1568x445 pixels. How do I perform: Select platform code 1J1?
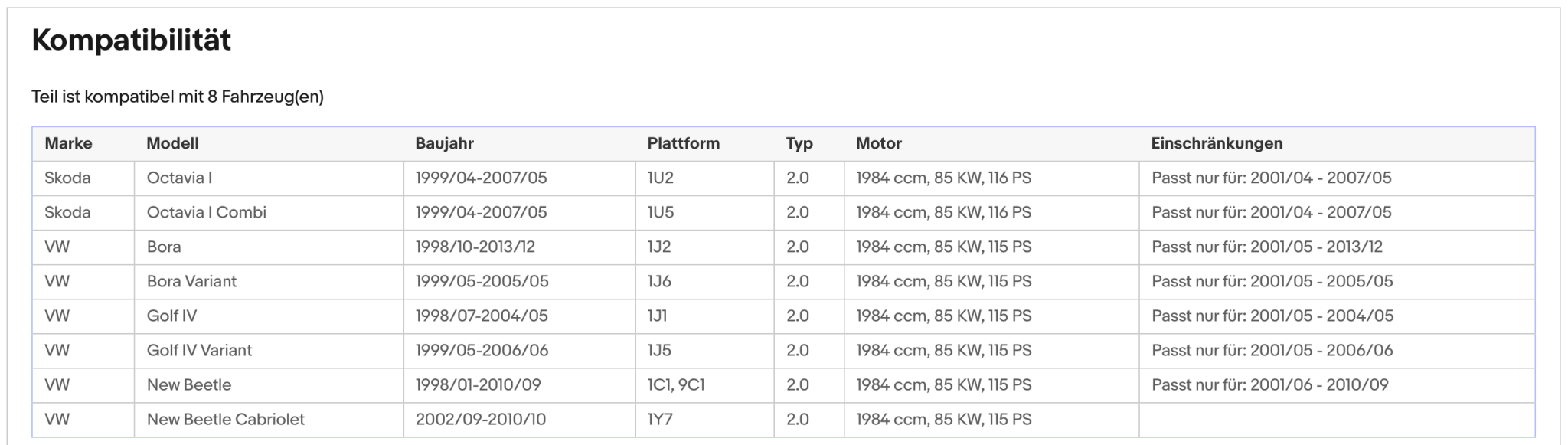[x=657, y=316]
